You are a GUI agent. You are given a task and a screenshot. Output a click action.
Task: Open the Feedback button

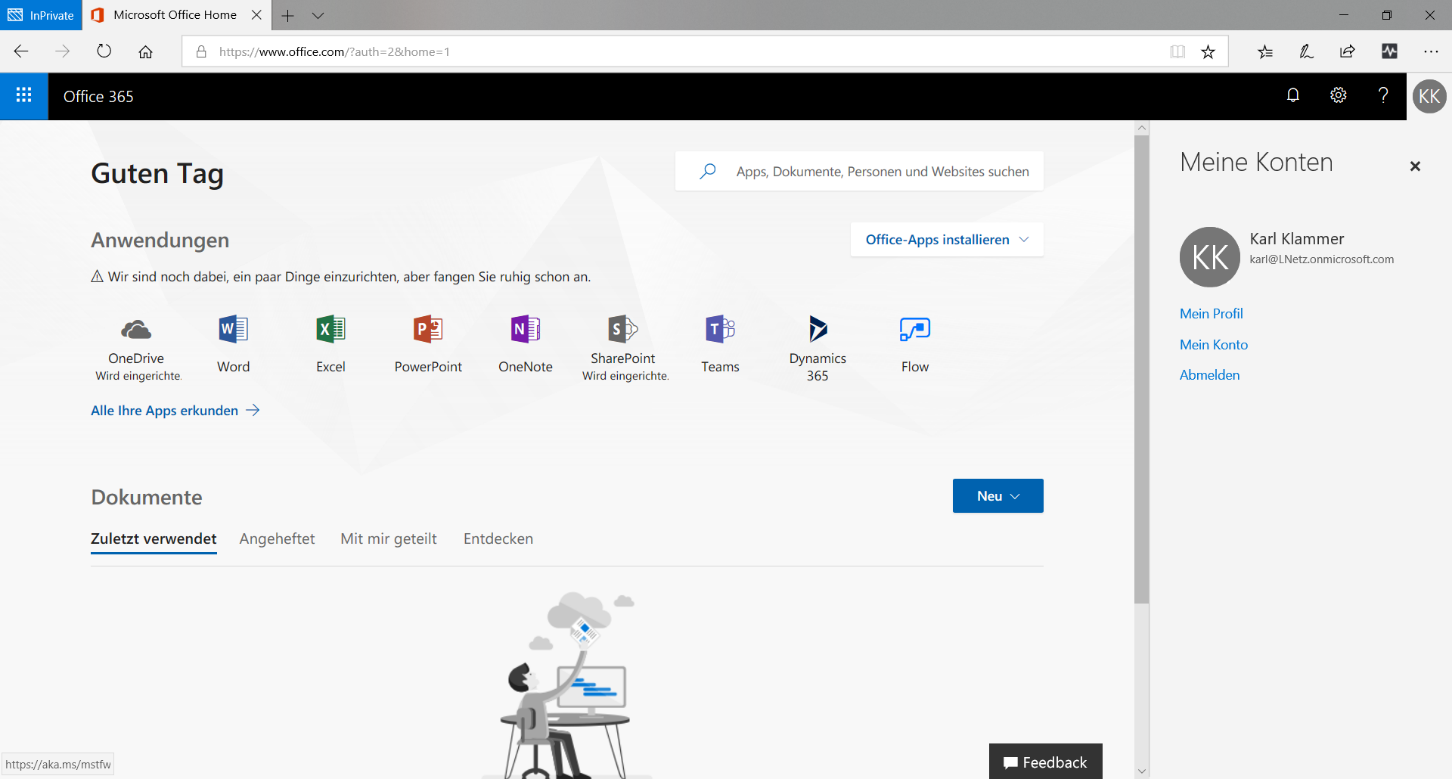pos(1046,762)
